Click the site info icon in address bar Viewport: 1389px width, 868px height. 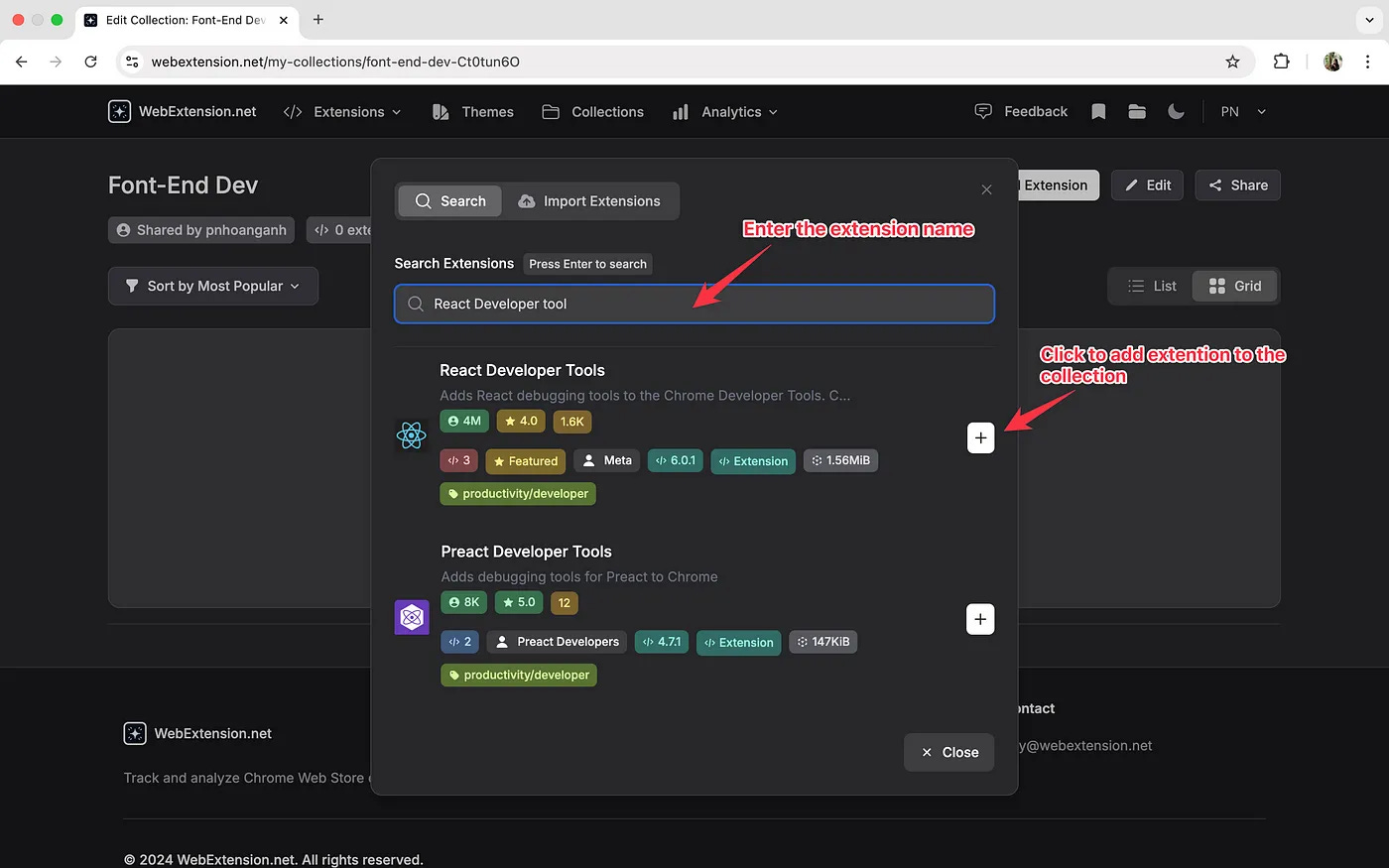click(x=131, y=62)
